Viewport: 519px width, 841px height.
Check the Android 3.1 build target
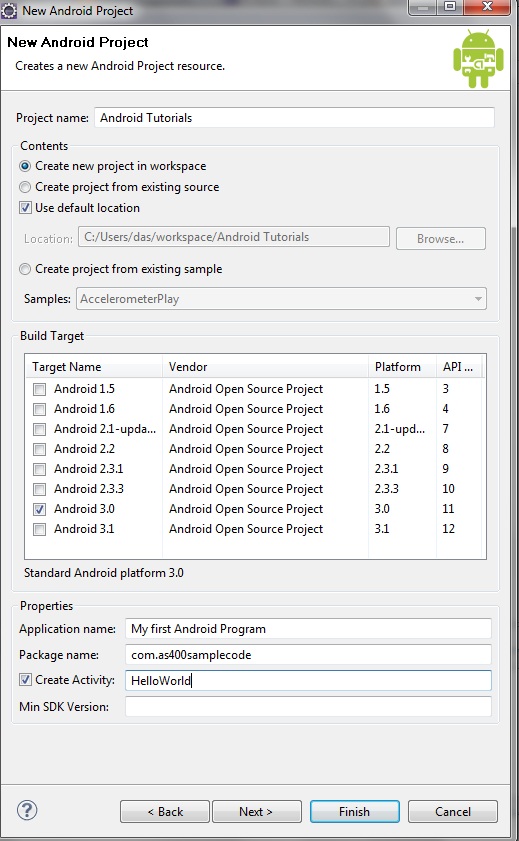coord(39,530)
